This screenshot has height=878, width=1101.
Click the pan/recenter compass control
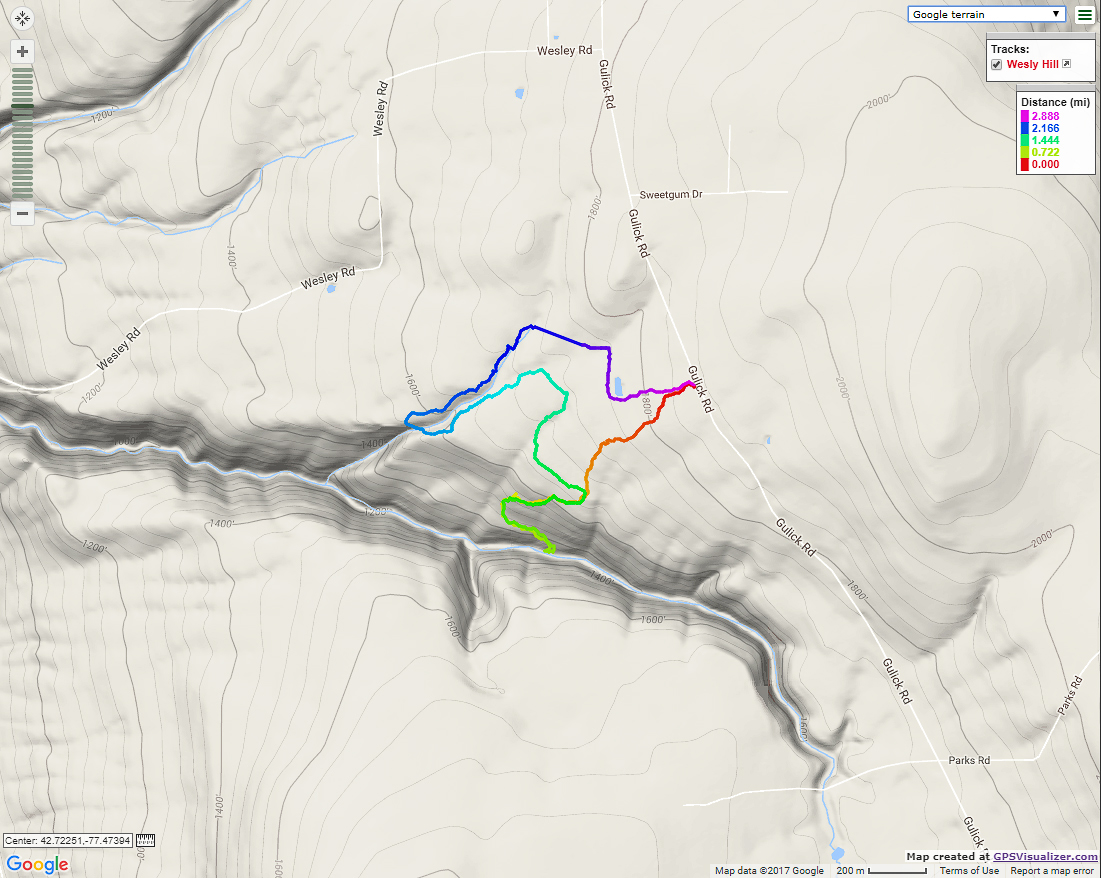click(22, 18)
